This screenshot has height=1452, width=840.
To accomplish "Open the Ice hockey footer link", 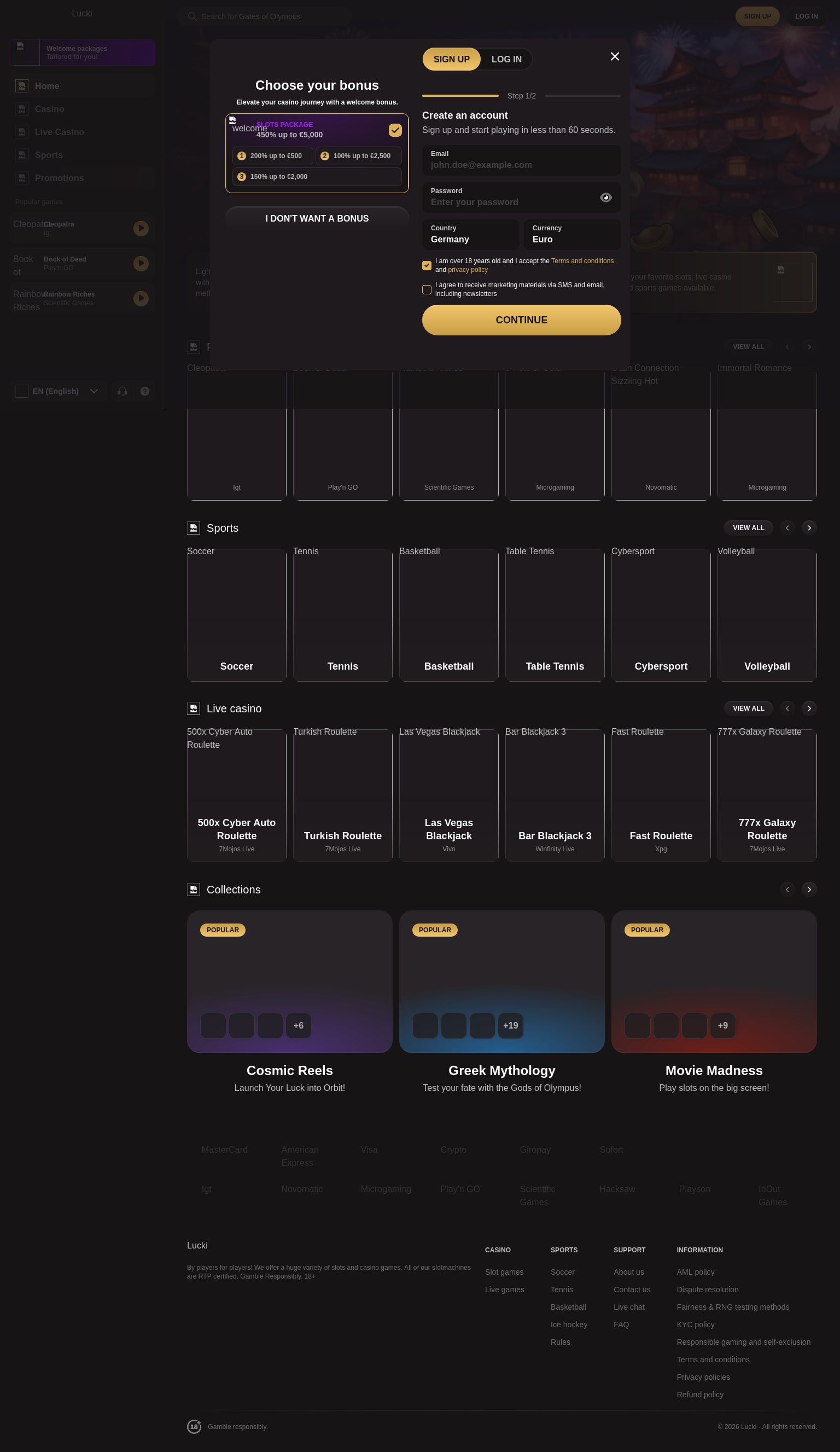I will (x=569, y=1324).
